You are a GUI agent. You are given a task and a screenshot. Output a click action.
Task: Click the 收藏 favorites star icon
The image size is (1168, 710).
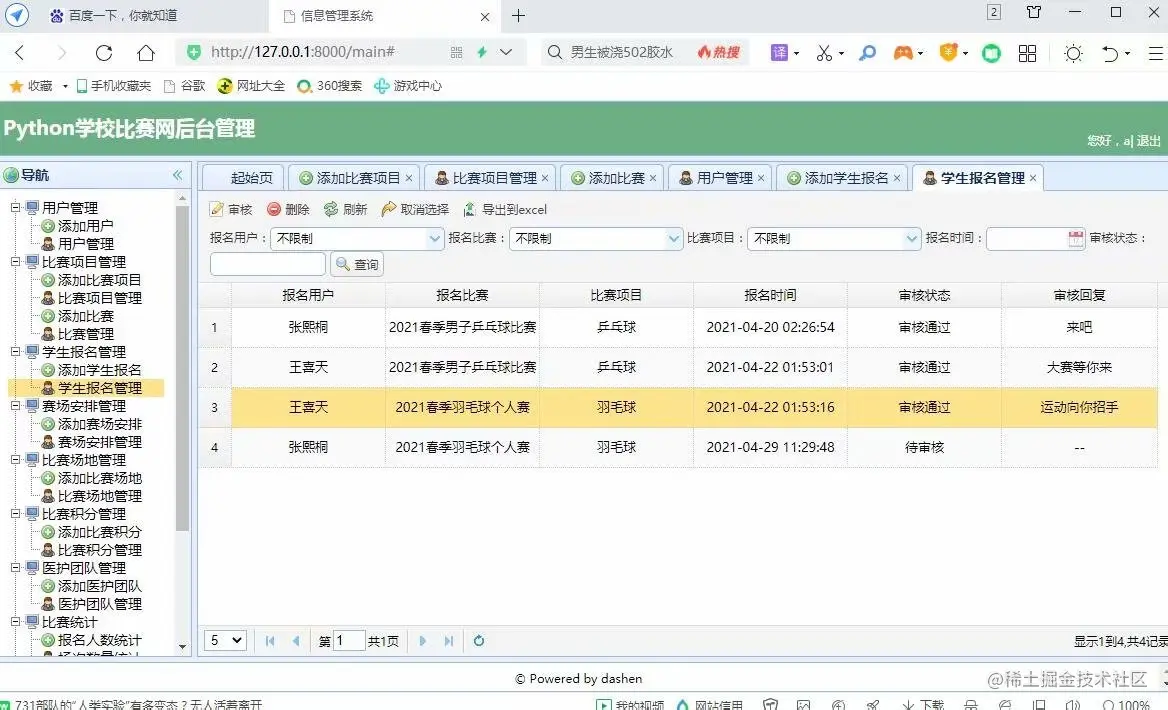click(16, 86)
